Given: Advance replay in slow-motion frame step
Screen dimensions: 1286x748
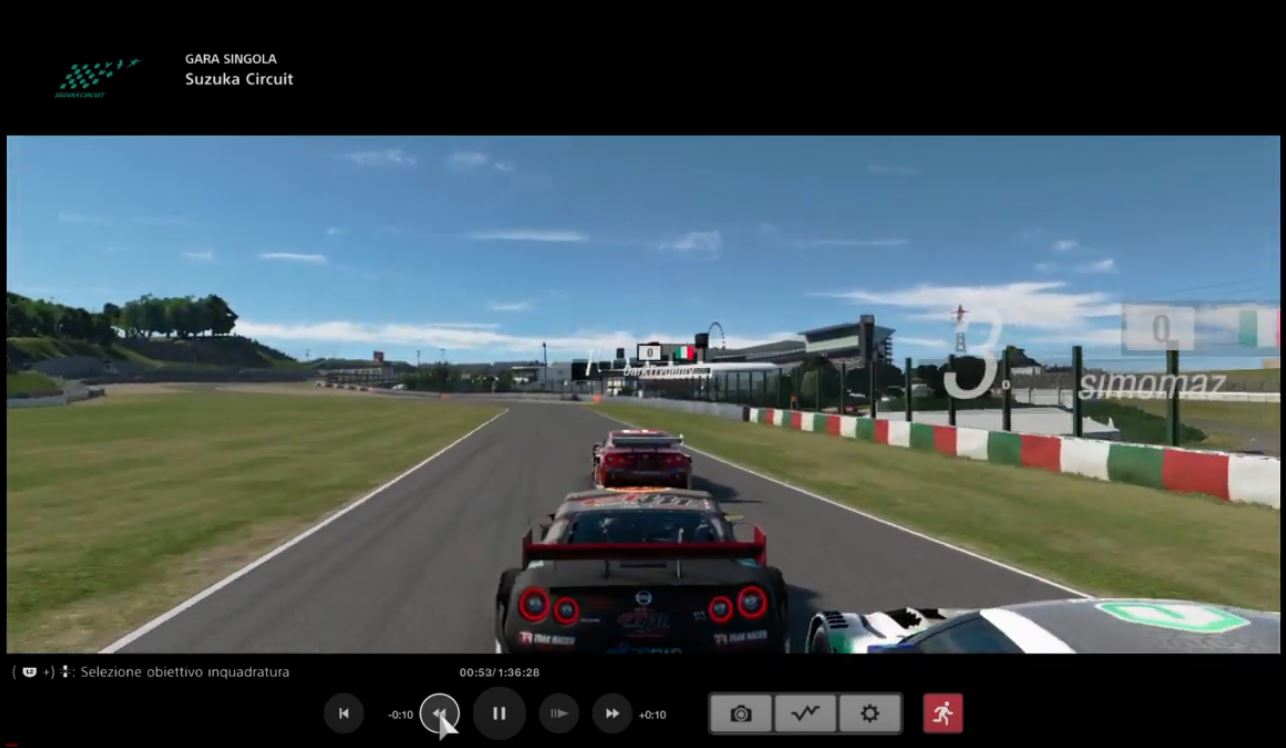Looking at the screenshot, I should point(559,714).
